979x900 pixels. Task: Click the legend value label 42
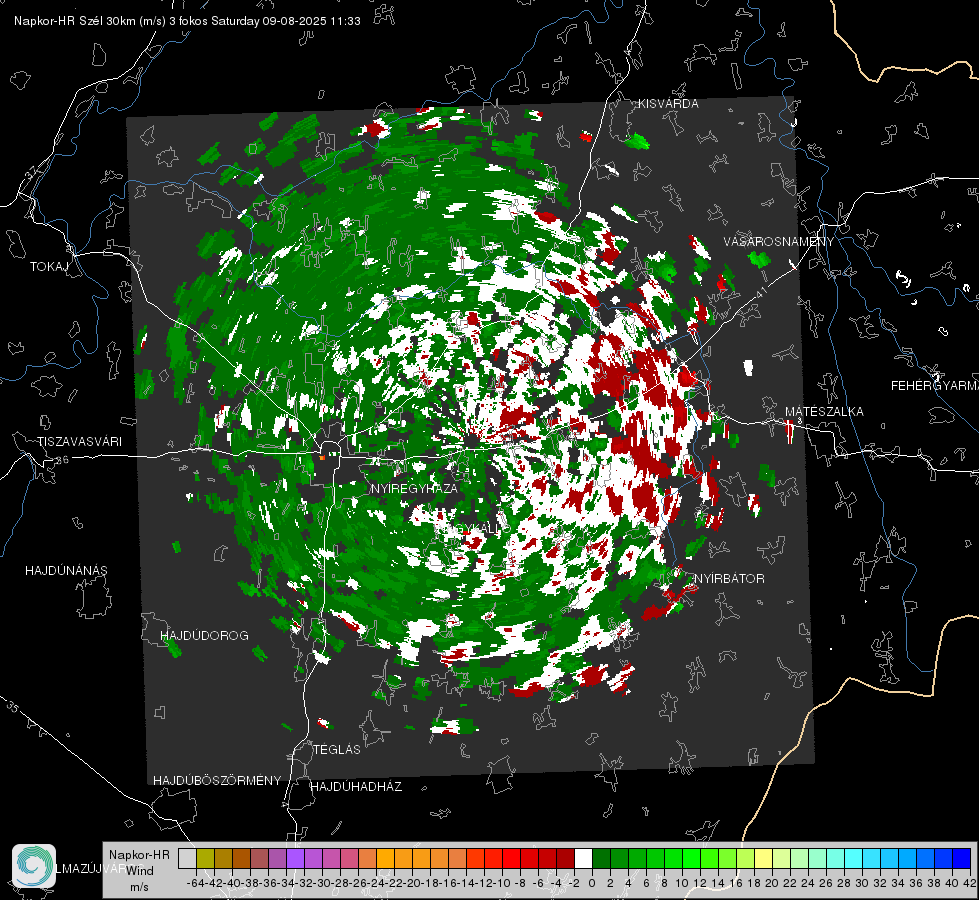969,883
